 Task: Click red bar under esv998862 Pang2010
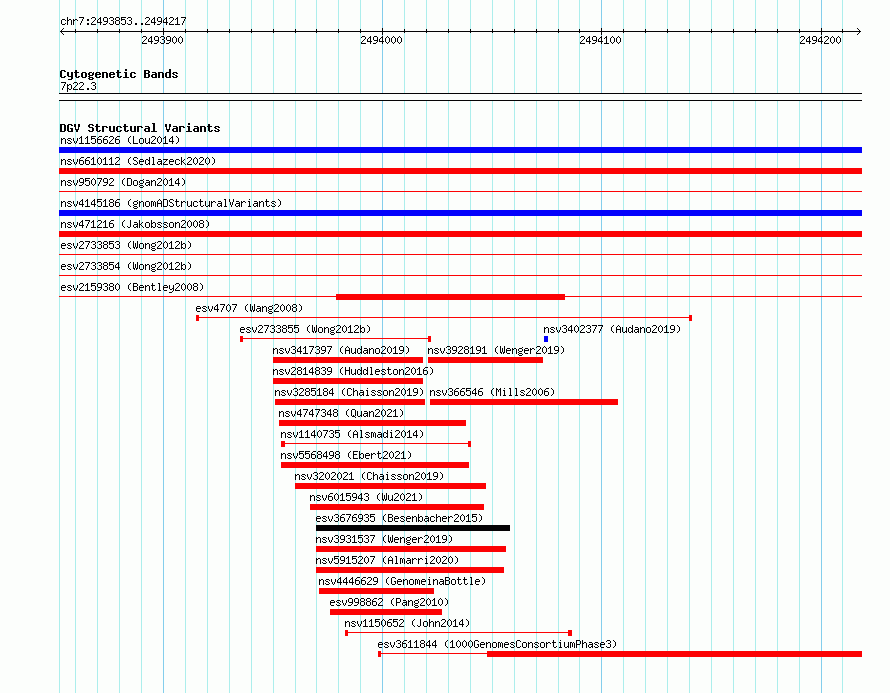pos(386,612)
